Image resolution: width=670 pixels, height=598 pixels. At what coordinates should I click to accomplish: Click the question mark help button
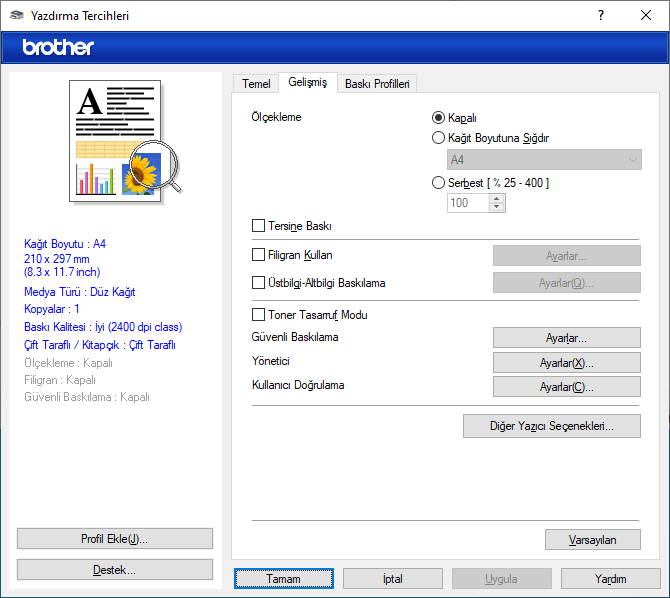pos(600,15)
